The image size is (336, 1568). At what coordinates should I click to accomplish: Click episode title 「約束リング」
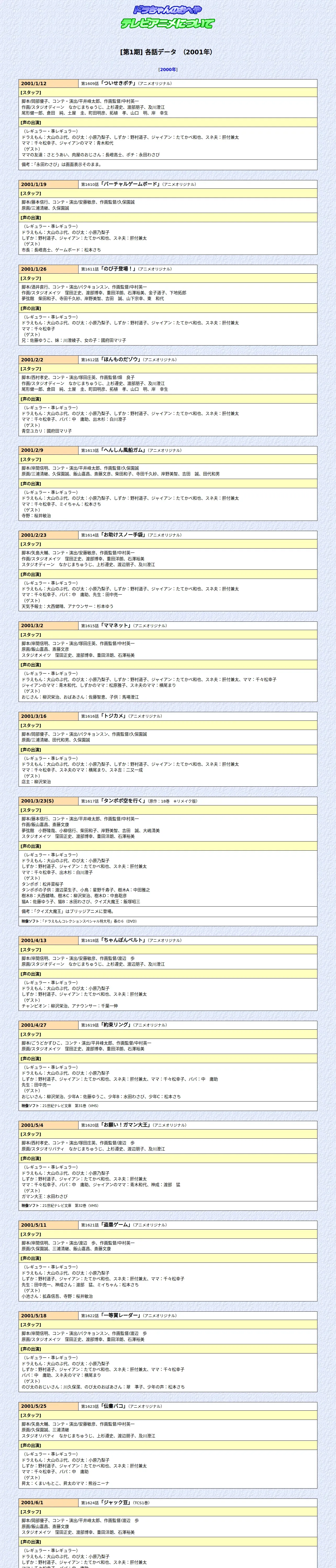(116, 1025)
